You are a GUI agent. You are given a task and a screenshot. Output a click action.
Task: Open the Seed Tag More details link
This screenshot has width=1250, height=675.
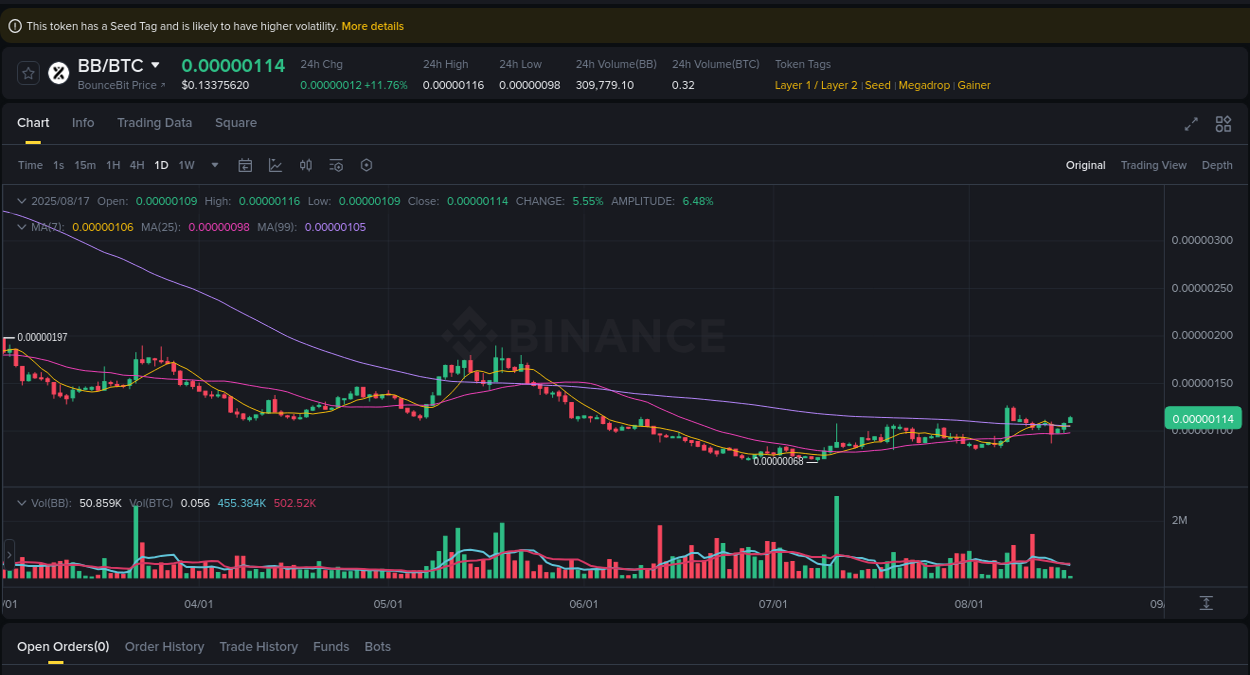(372, 26)
